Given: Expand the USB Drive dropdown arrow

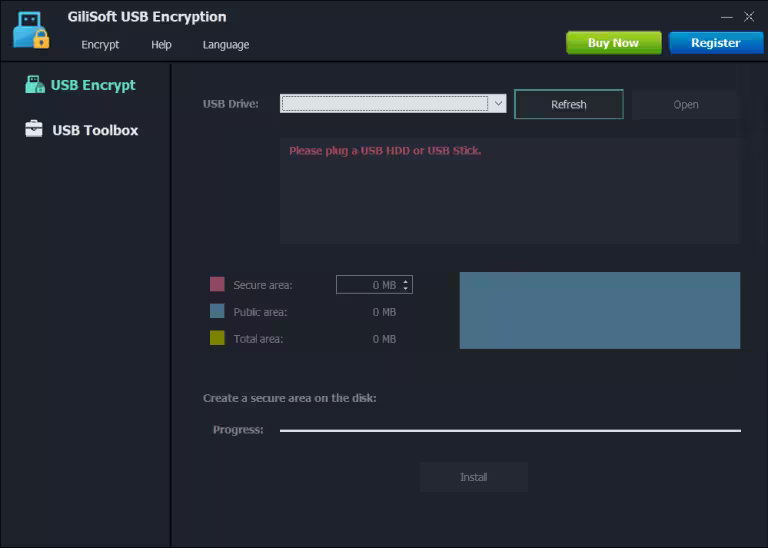Looking at the screenshot, I should (498, 104).
